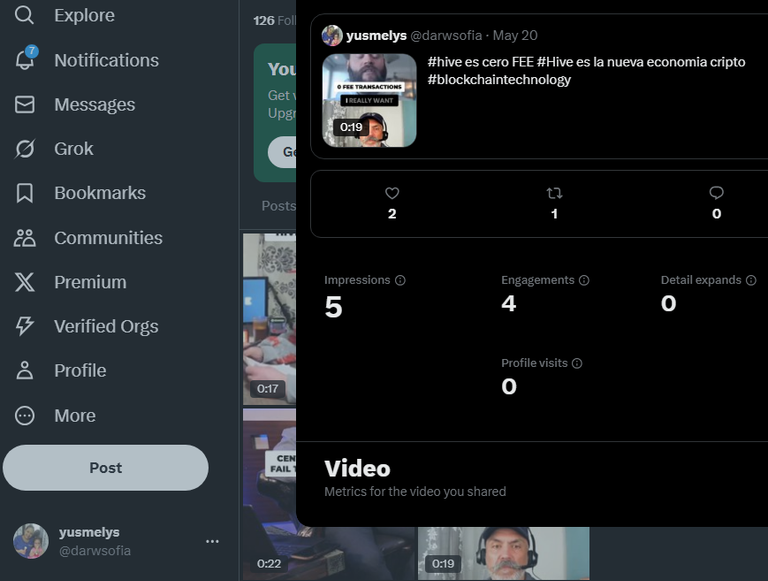The height and width of the screenshot is (581, 768).
Task: Click the Grok icon in sidebar
Action: (x=24, y=148)
